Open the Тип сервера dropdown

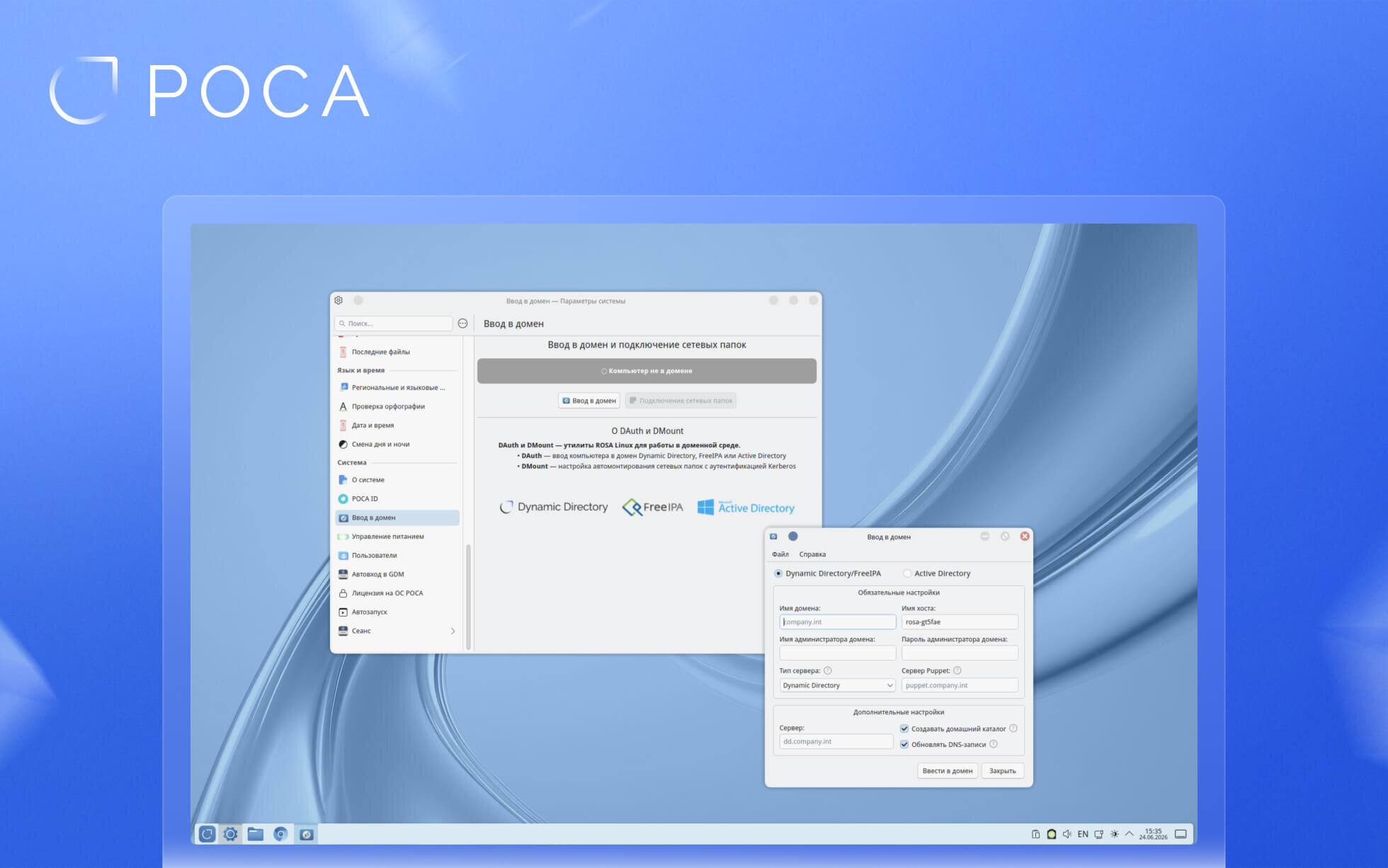click(x=838, y=685)
